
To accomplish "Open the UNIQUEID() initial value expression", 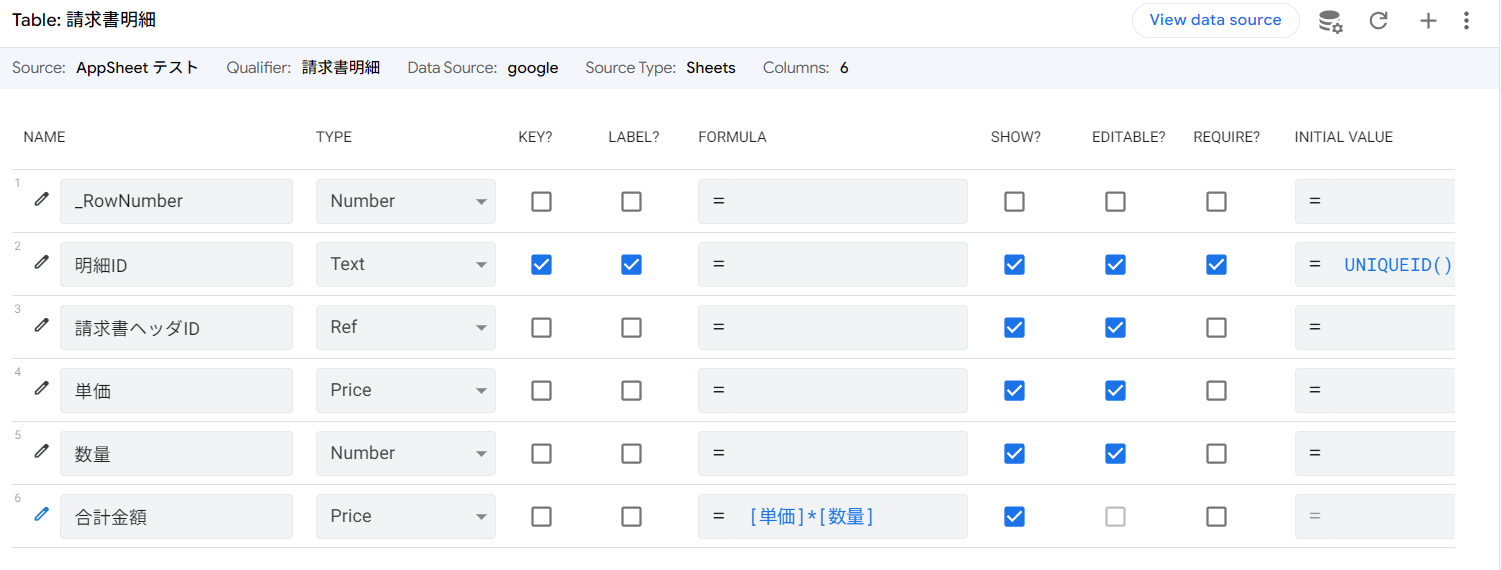I will (x=1396, y=265).
